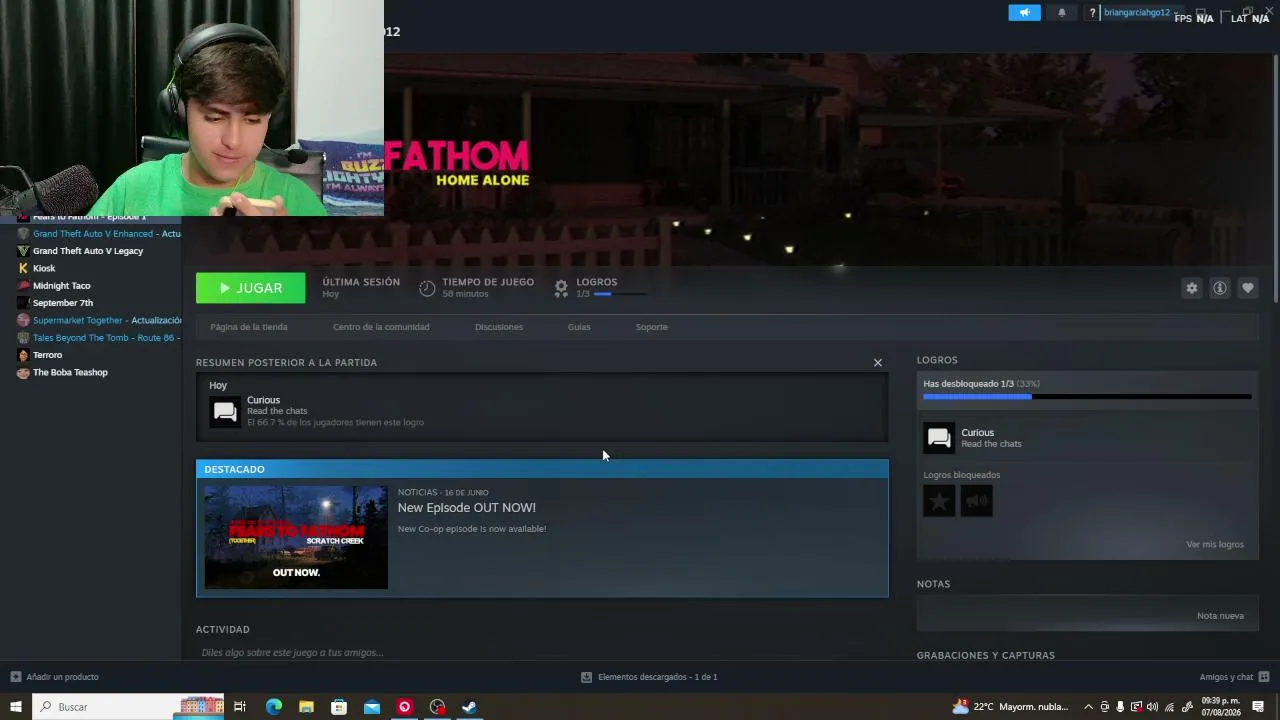1280x720 pixels.
Task: Close the post-game summary panel
Action: (878, 362)
